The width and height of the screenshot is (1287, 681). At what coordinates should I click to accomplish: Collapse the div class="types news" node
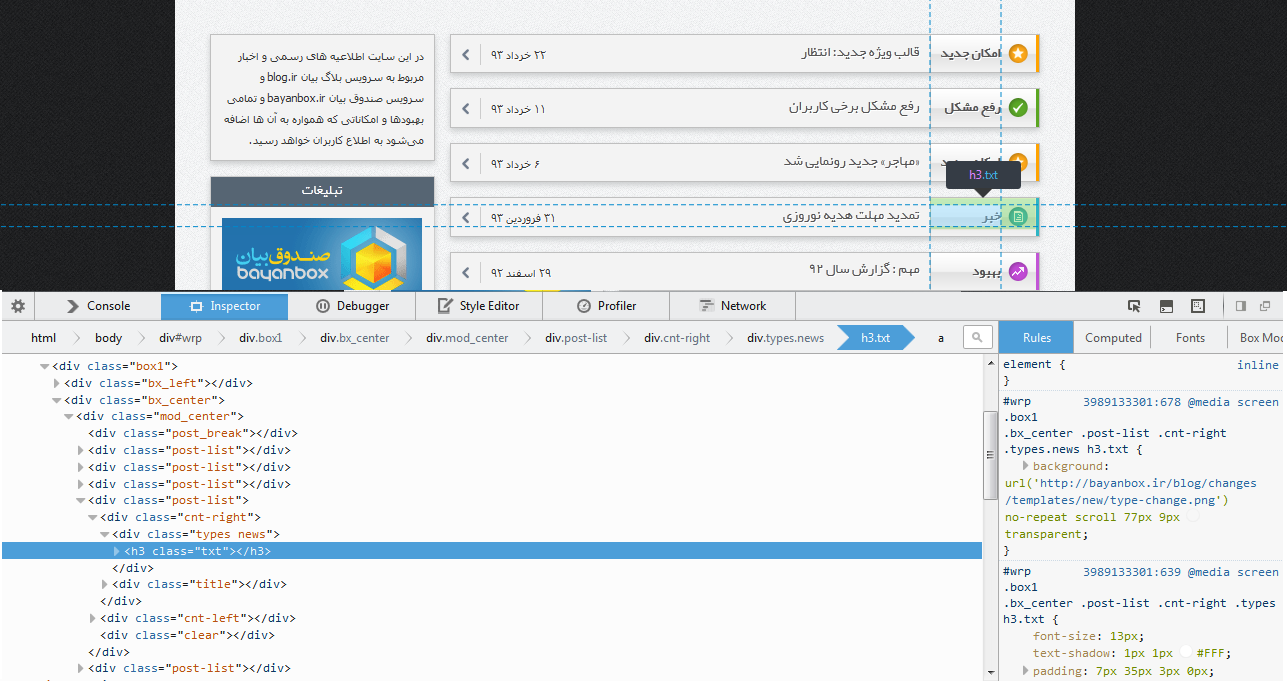tap(106, 535)
